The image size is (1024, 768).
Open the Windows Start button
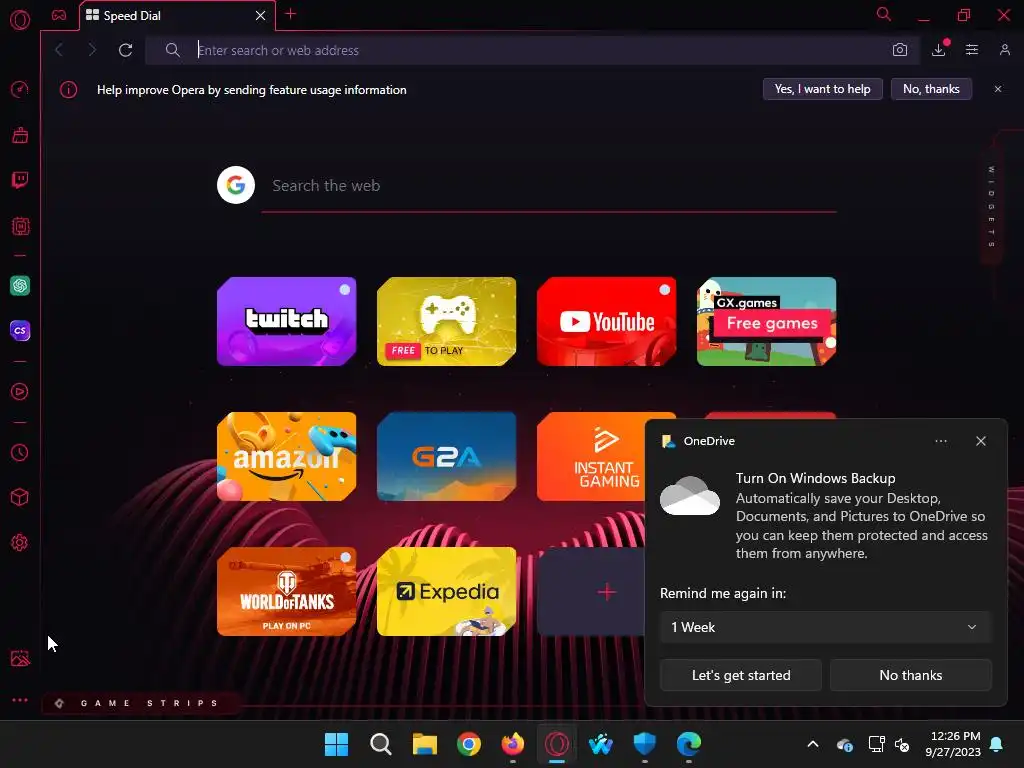[336, 744]
